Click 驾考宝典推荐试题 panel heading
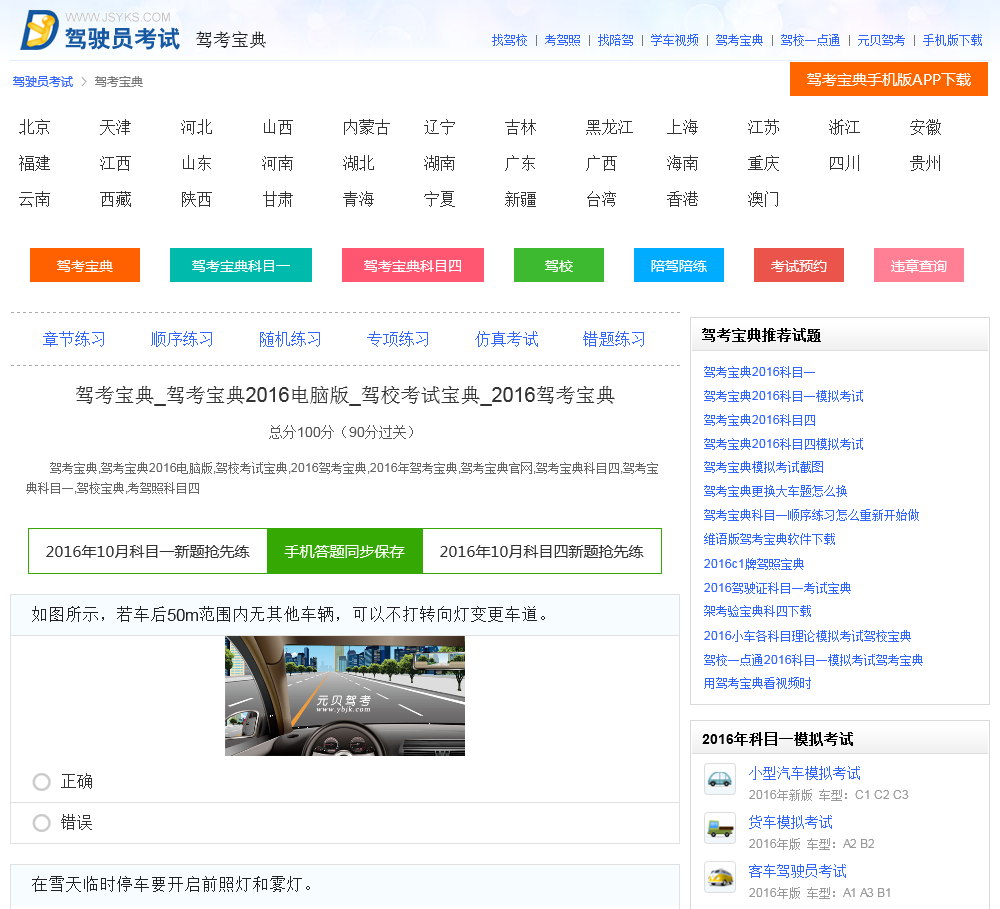 click(761, 336)
